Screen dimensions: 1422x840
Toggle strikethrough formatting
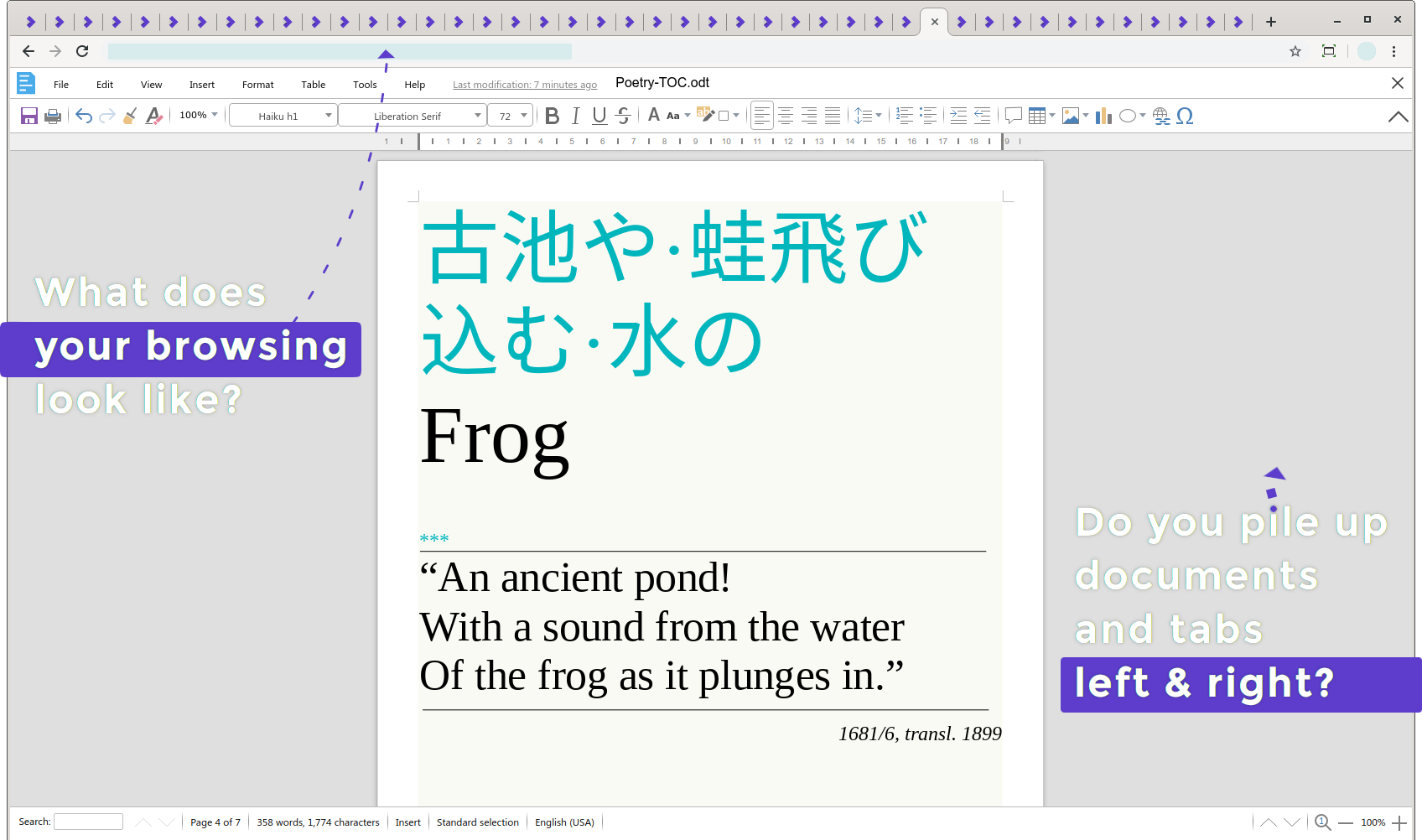pyautogui.click(x=623, y=116)
